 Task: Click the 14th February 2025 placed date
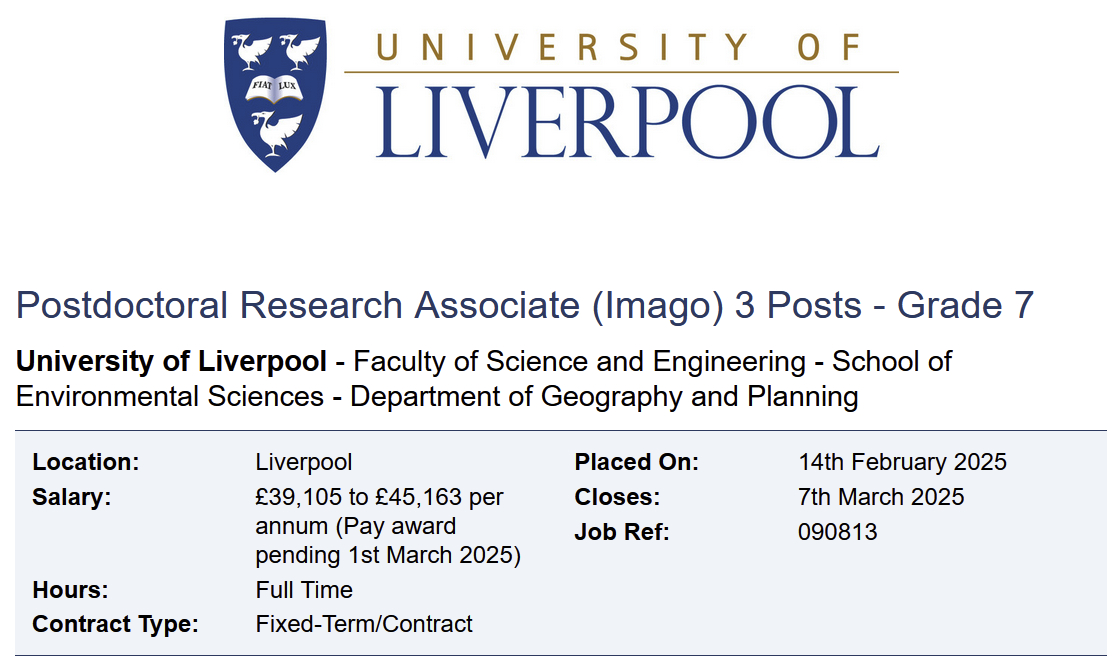pos(902,462)
